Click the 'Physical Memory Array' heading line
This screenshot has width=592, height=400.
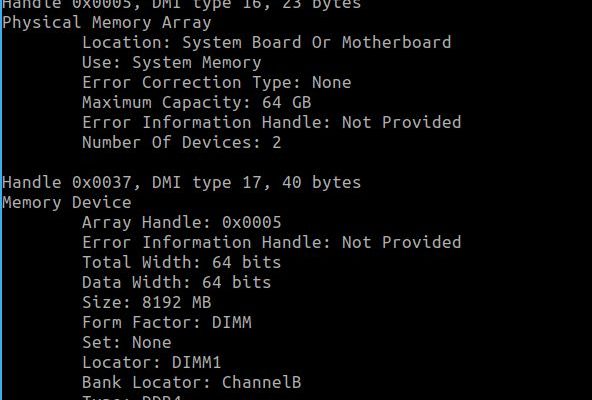107,23
